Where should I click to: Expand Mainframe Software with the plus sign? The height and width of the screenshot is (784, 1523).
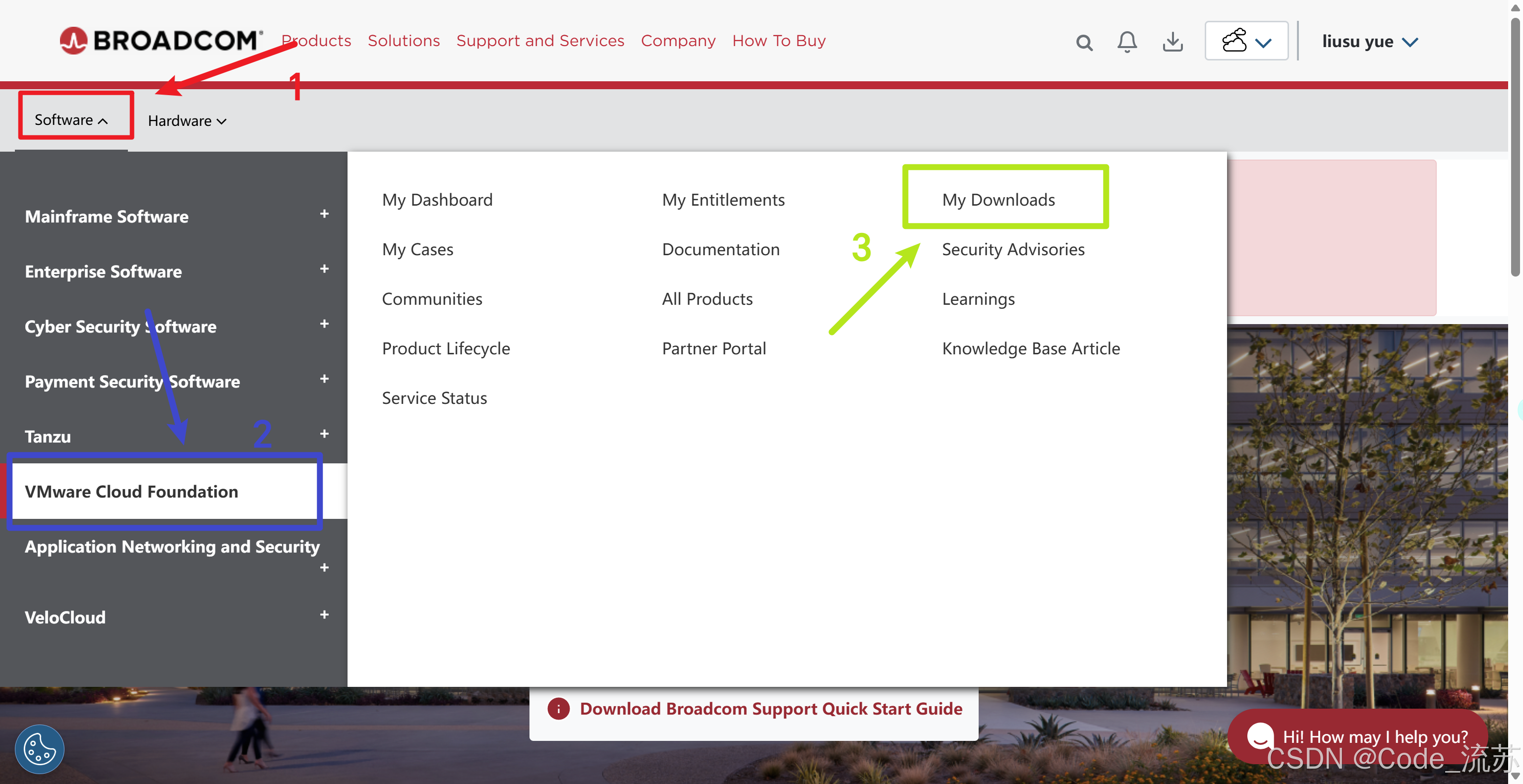[324, 214]
